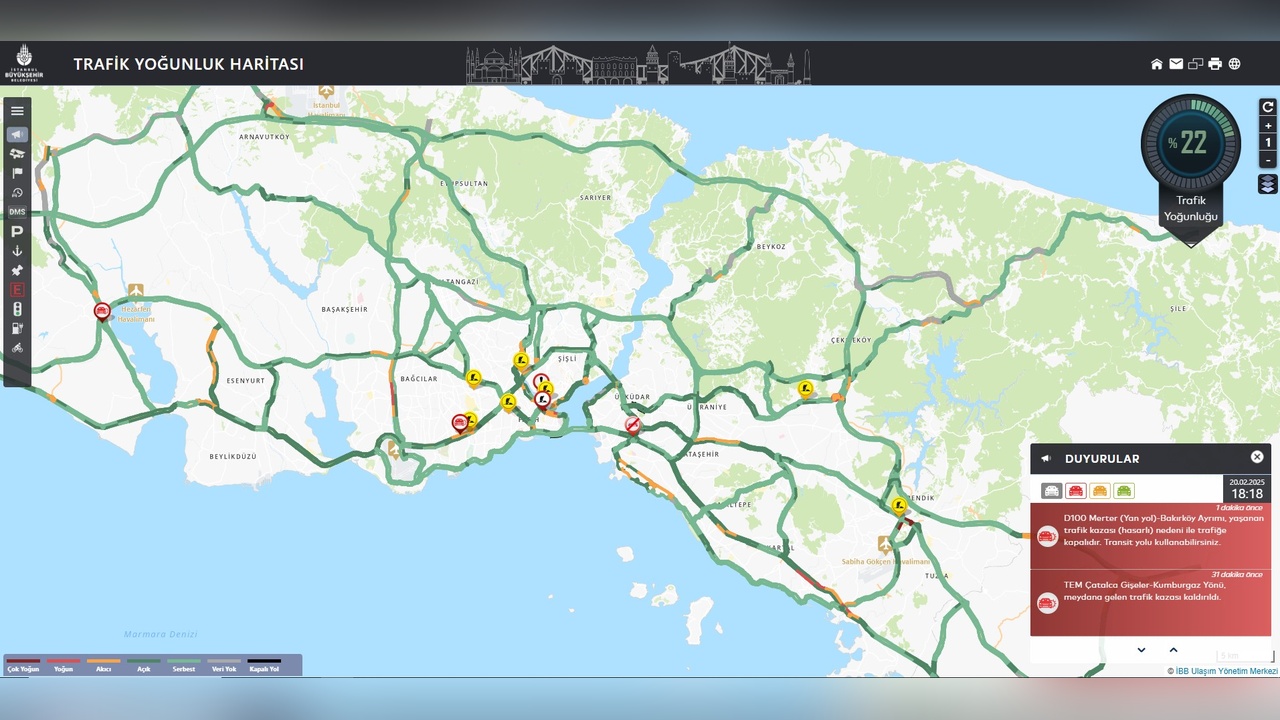Go to home via header icon
The height and width of the screenshot is (720, 1280).
(x=1157, y=64)
